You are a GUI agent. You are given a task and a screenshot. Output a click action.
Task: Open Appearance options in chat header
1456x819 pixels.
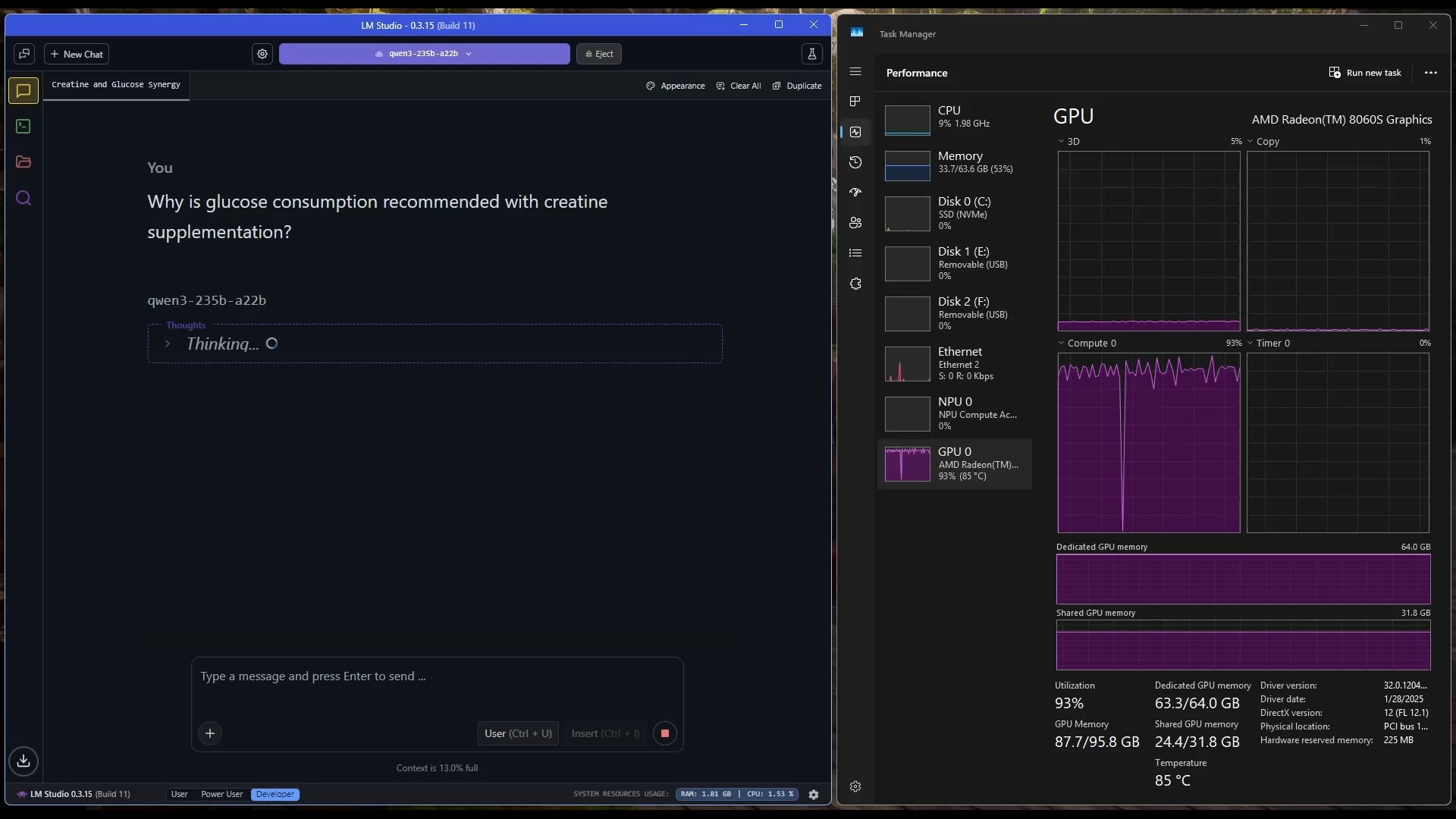coord(676,86)
